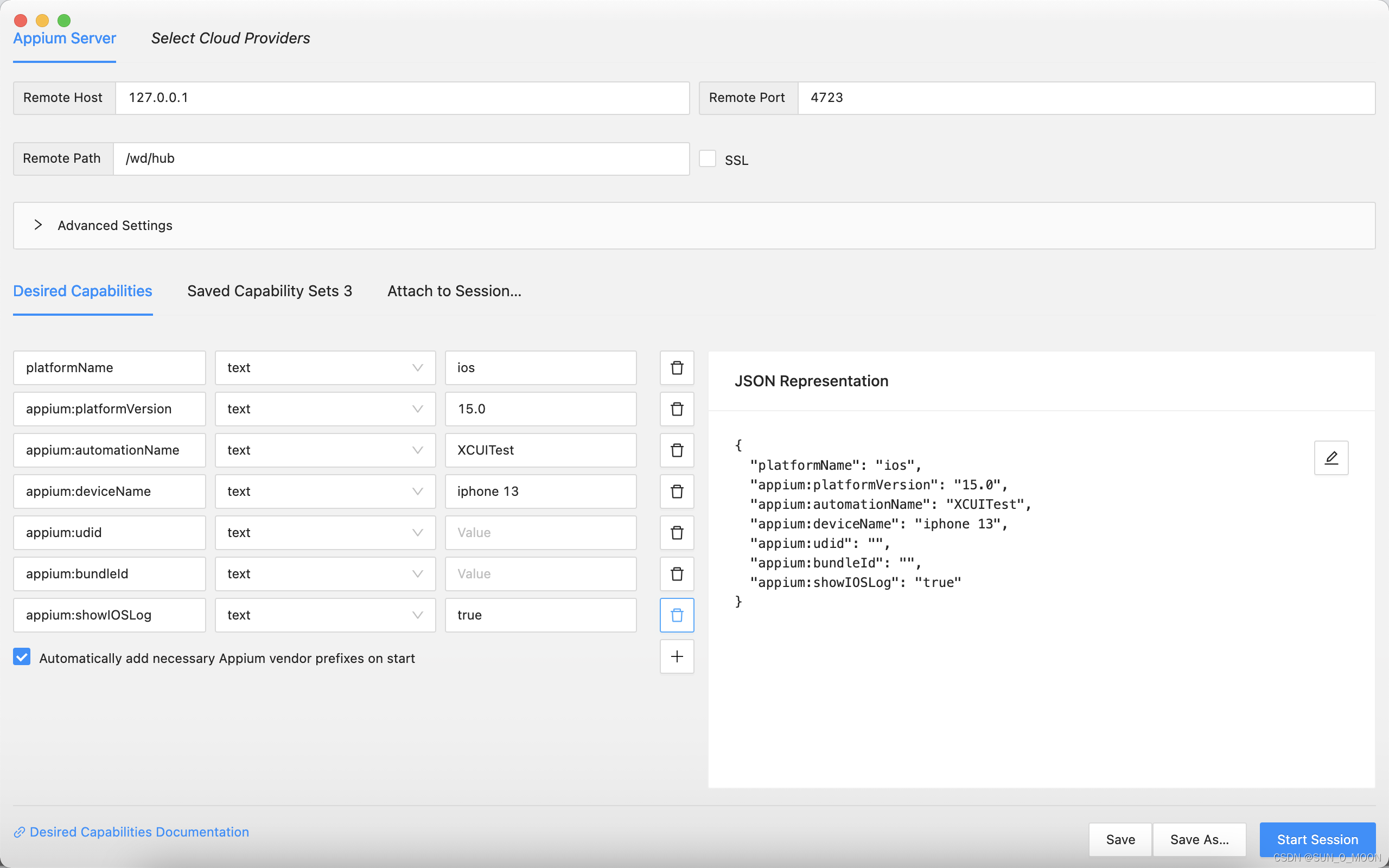Open type dropdown for platformName
This screenshot has width=1389, height=868.
pos(326,367)
